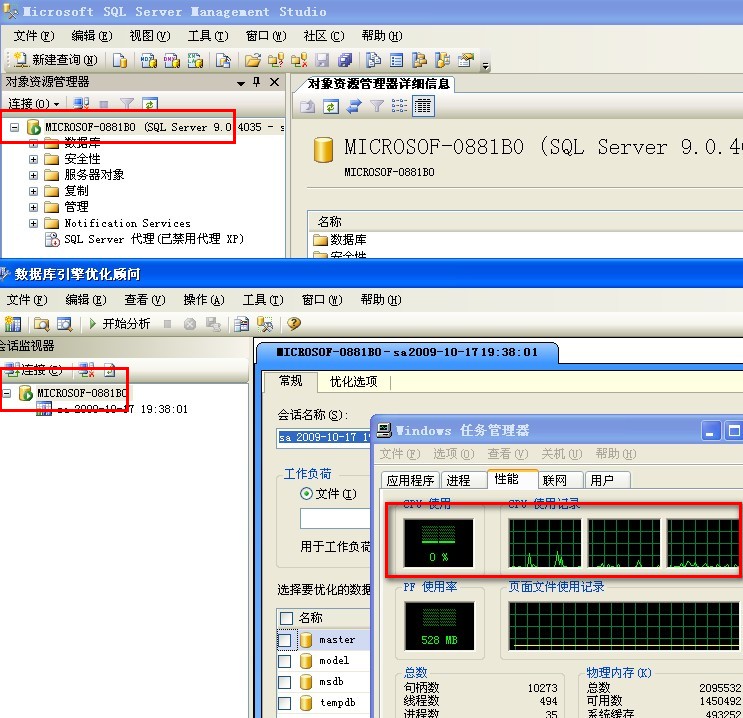
Task: Open 操作(A) menu in Tuning Advisor
Action: point(204,300)
